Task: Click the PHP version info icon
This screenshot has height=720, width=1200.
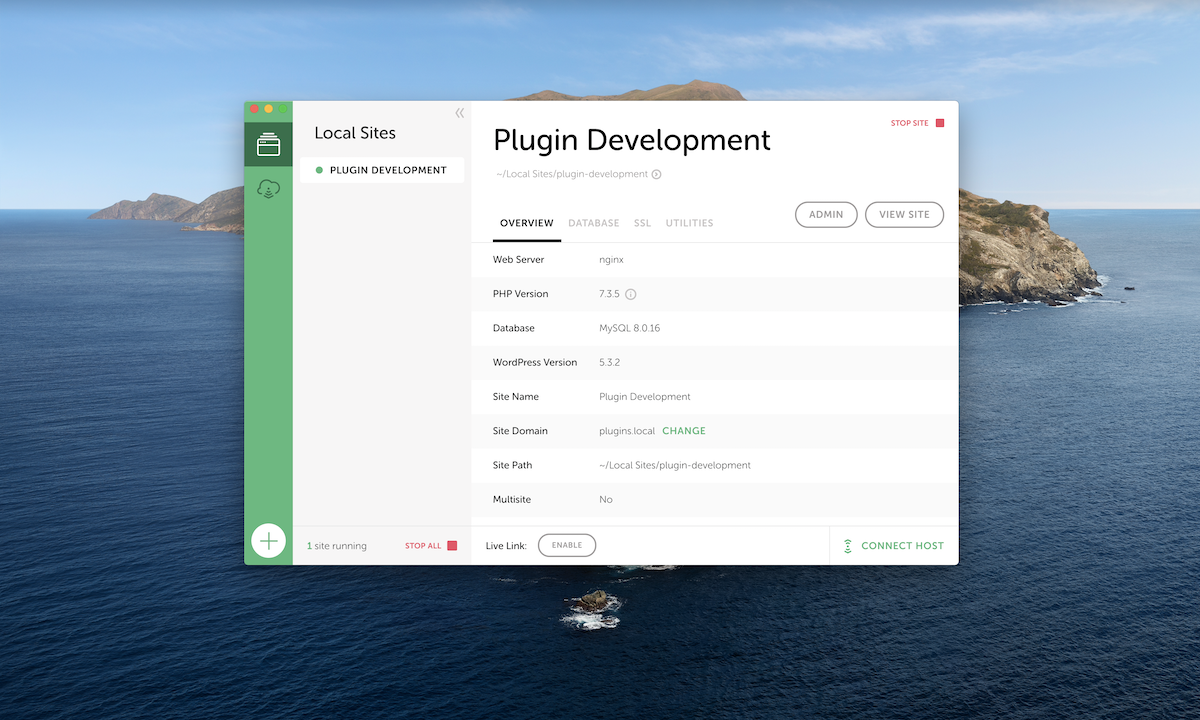Action: [x=631, y=294]
